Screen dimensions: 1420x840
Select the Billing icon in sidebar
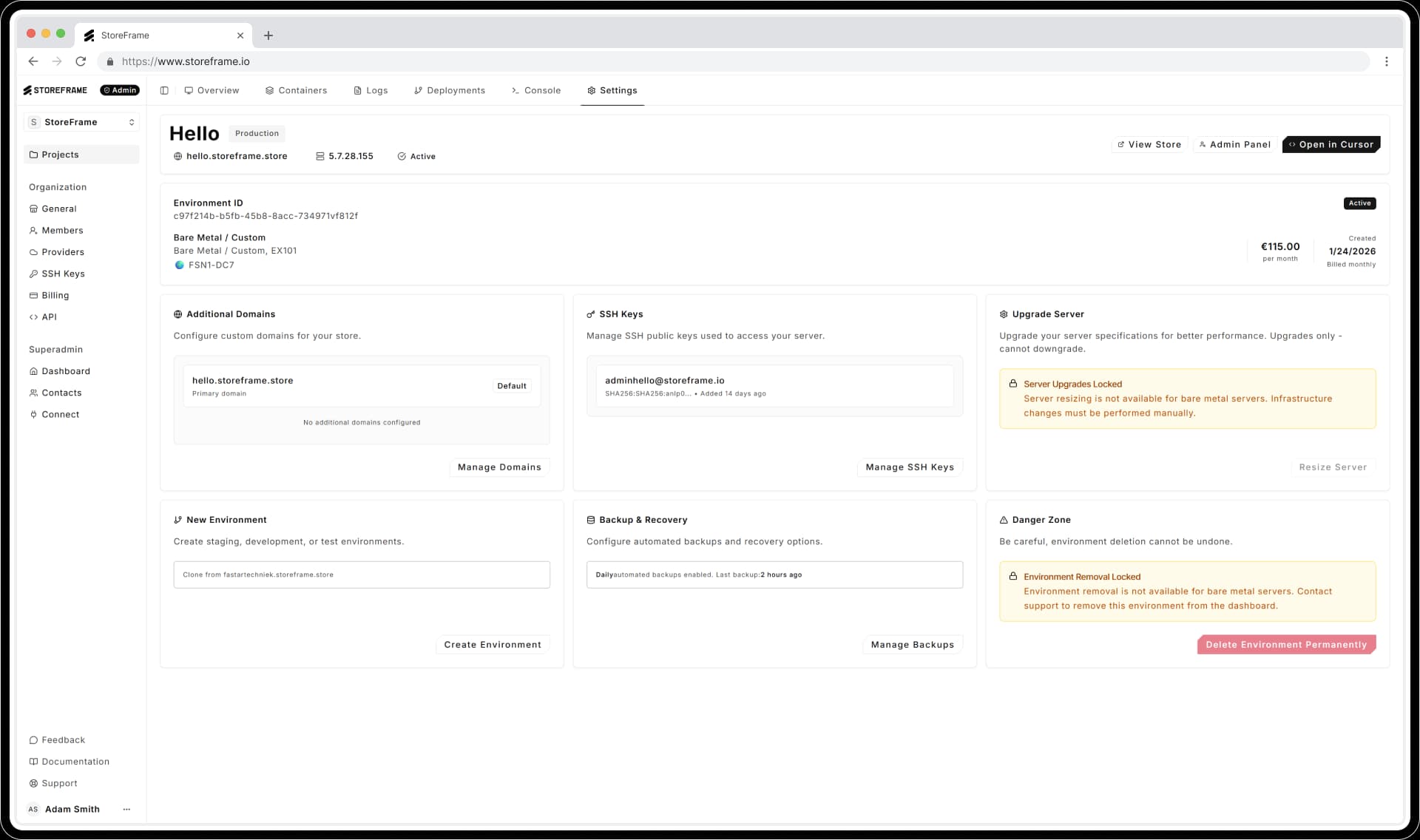pos(33,295)
